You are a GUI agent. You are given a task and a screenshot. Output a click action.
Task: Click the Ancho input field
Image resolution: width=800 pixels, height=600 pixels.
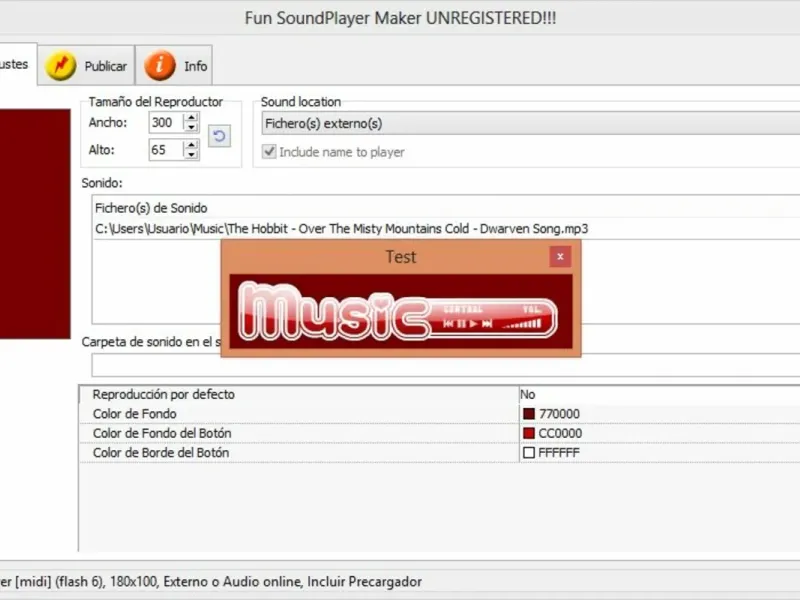tap(166, 122)
